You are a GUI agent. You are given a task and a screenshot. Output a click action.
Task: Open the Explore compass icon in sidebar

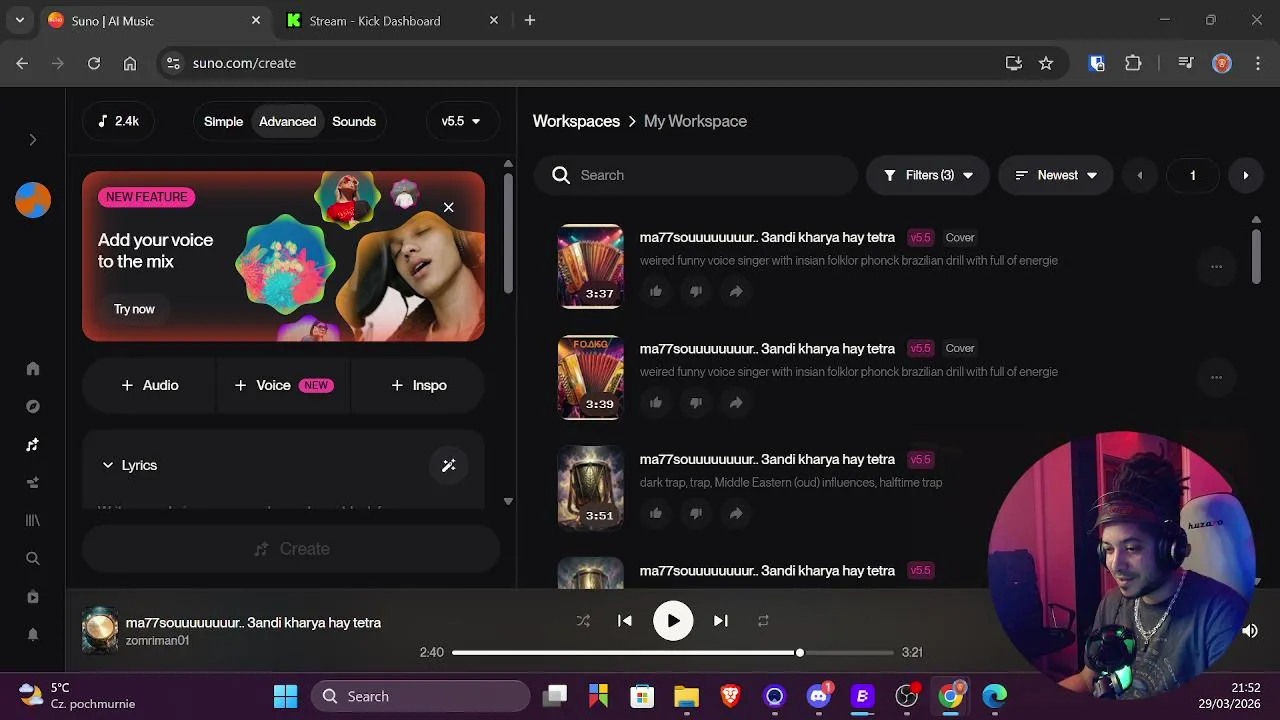coord(33,406)
